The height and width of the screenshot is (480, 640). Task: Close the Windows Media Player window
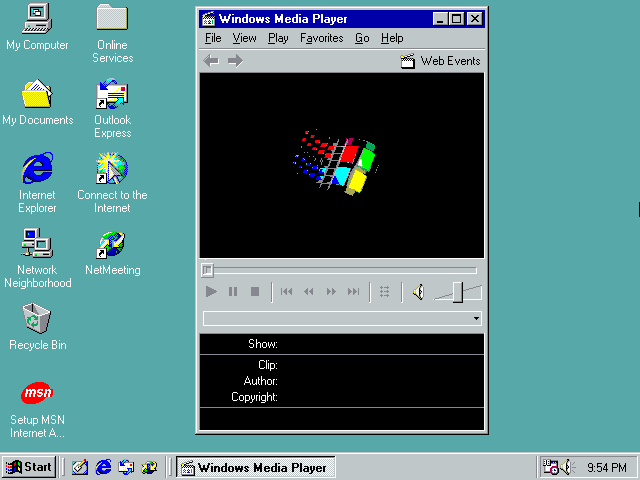pyautogui.click(x=475, y=19)
